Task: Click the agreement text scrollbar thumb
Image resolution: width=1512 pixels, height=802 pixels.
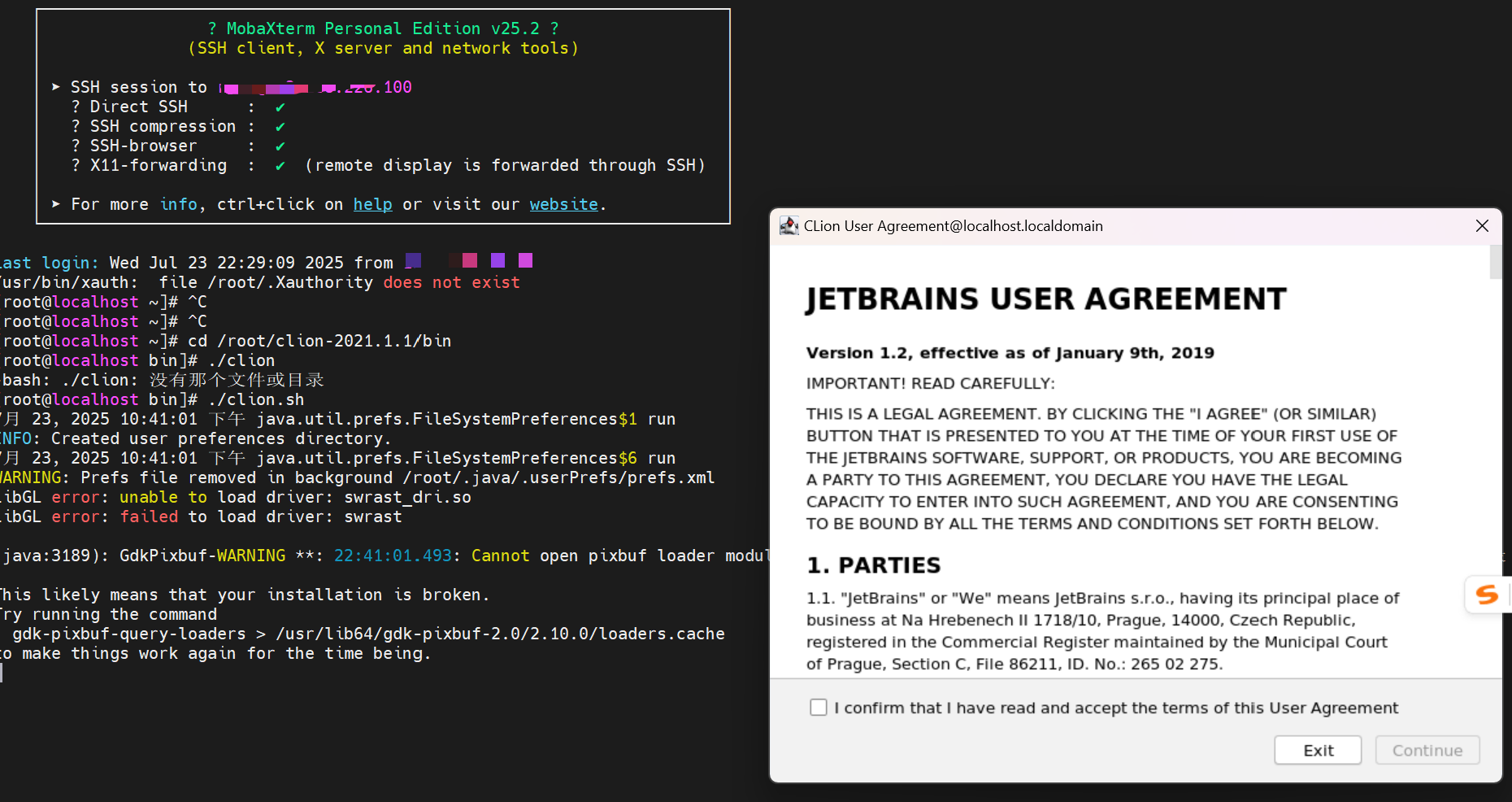Action: pos(1496,262)
